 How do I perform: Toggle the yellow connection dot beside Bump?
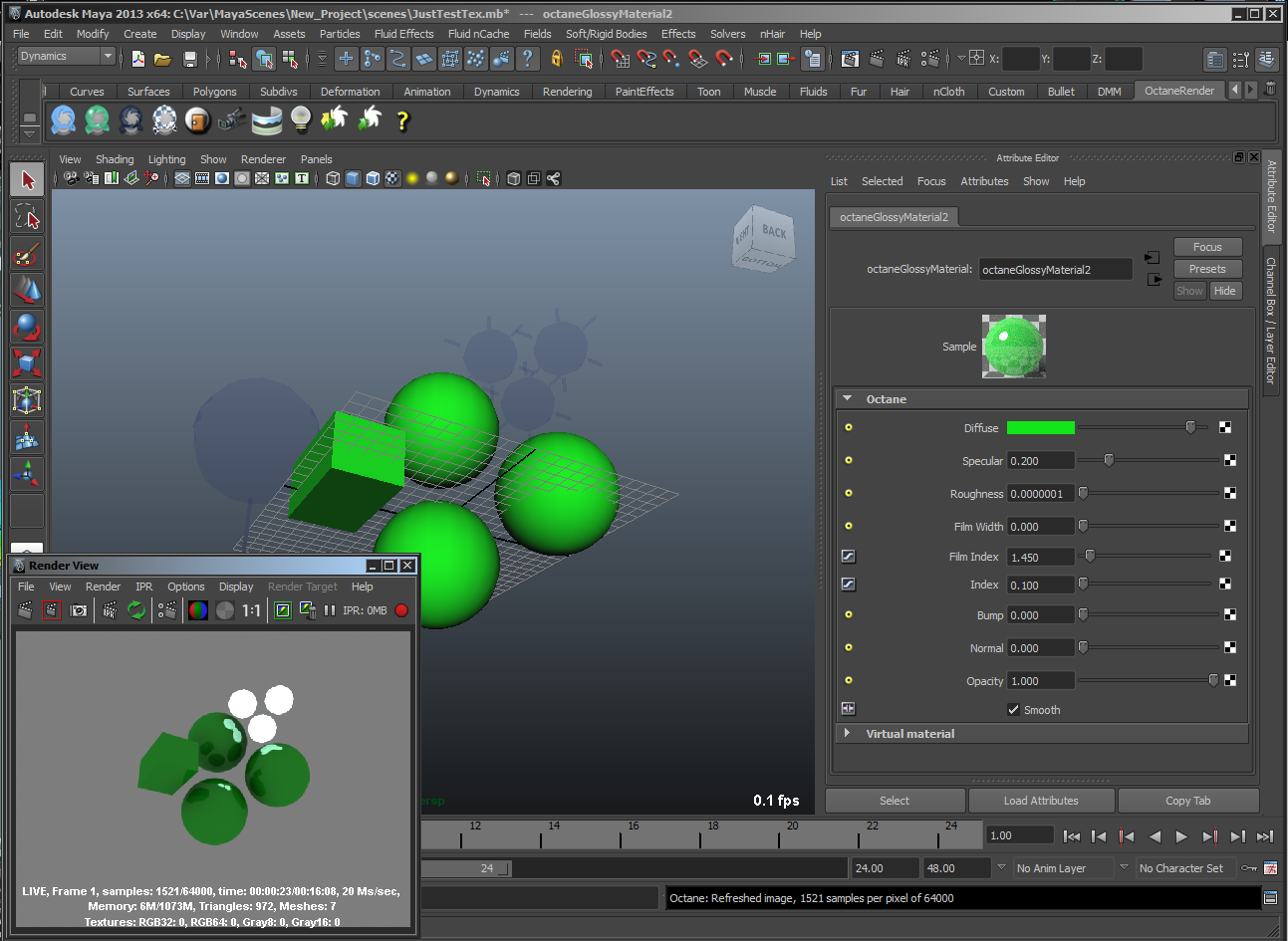(849, 614)
